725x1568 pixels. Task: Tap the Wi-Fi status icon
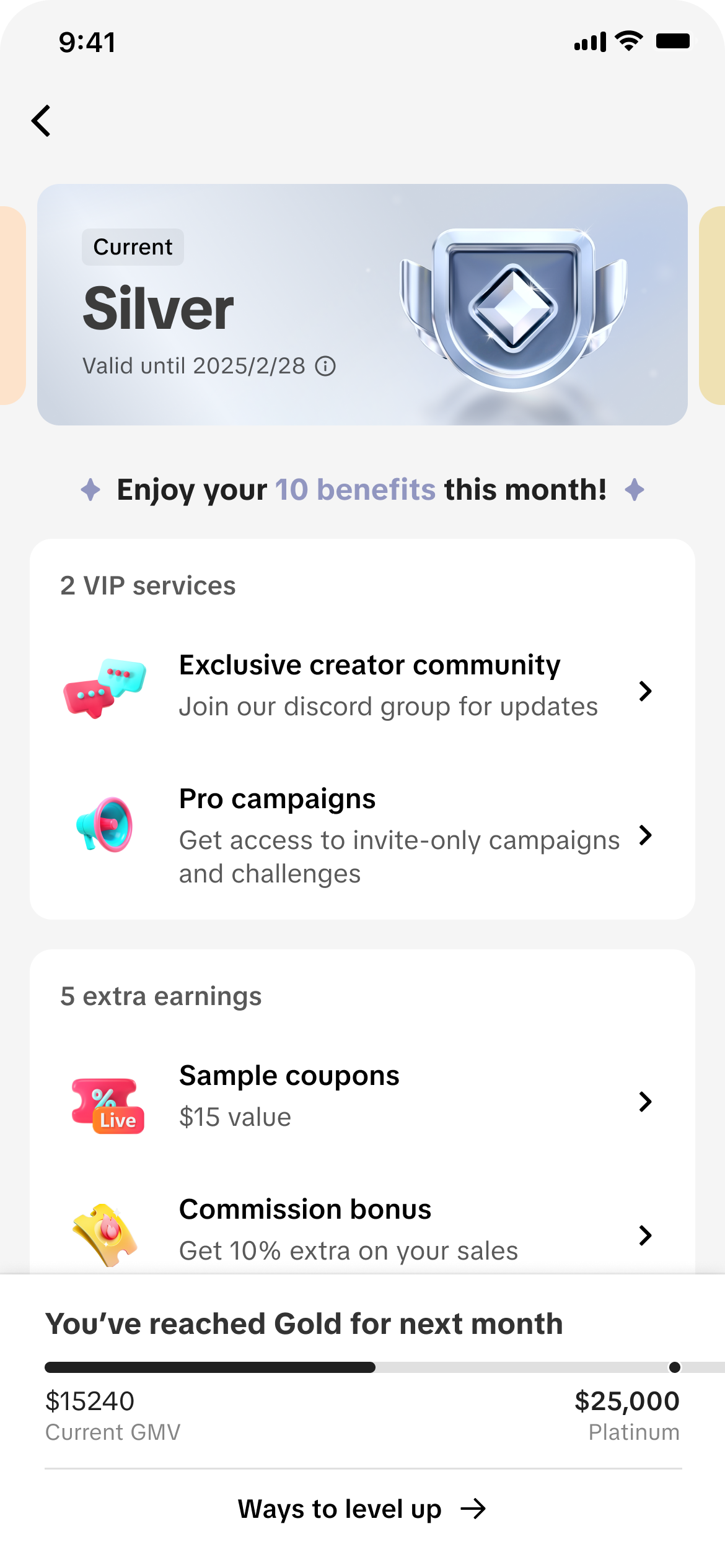point(628,41)
